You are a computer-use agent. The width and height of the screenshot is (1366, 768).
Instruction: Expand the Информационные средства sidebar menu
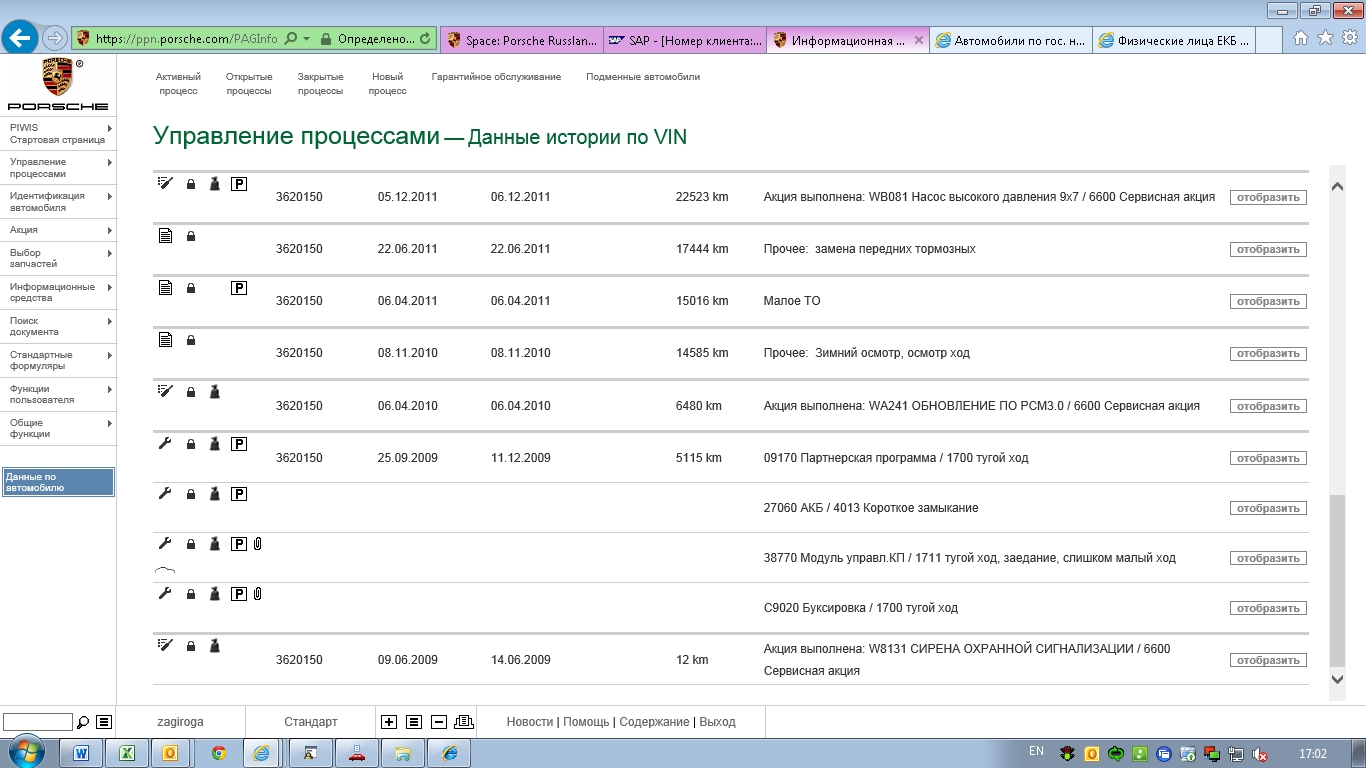pos(58,293)
